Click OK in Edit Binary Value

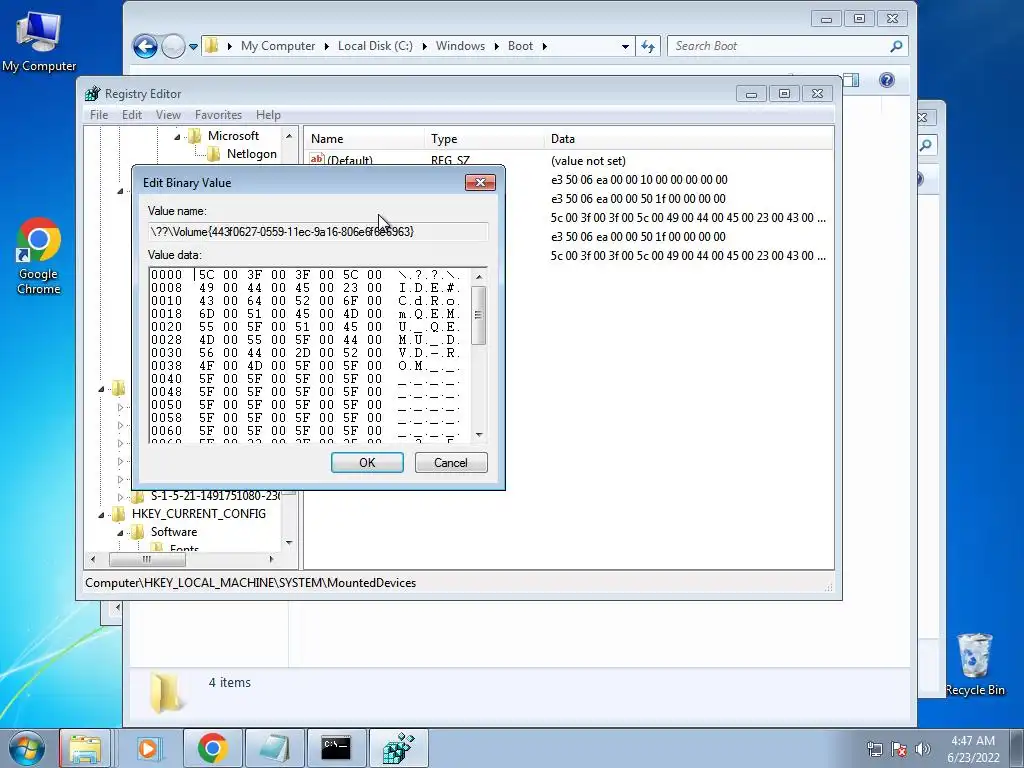(367, 462)
